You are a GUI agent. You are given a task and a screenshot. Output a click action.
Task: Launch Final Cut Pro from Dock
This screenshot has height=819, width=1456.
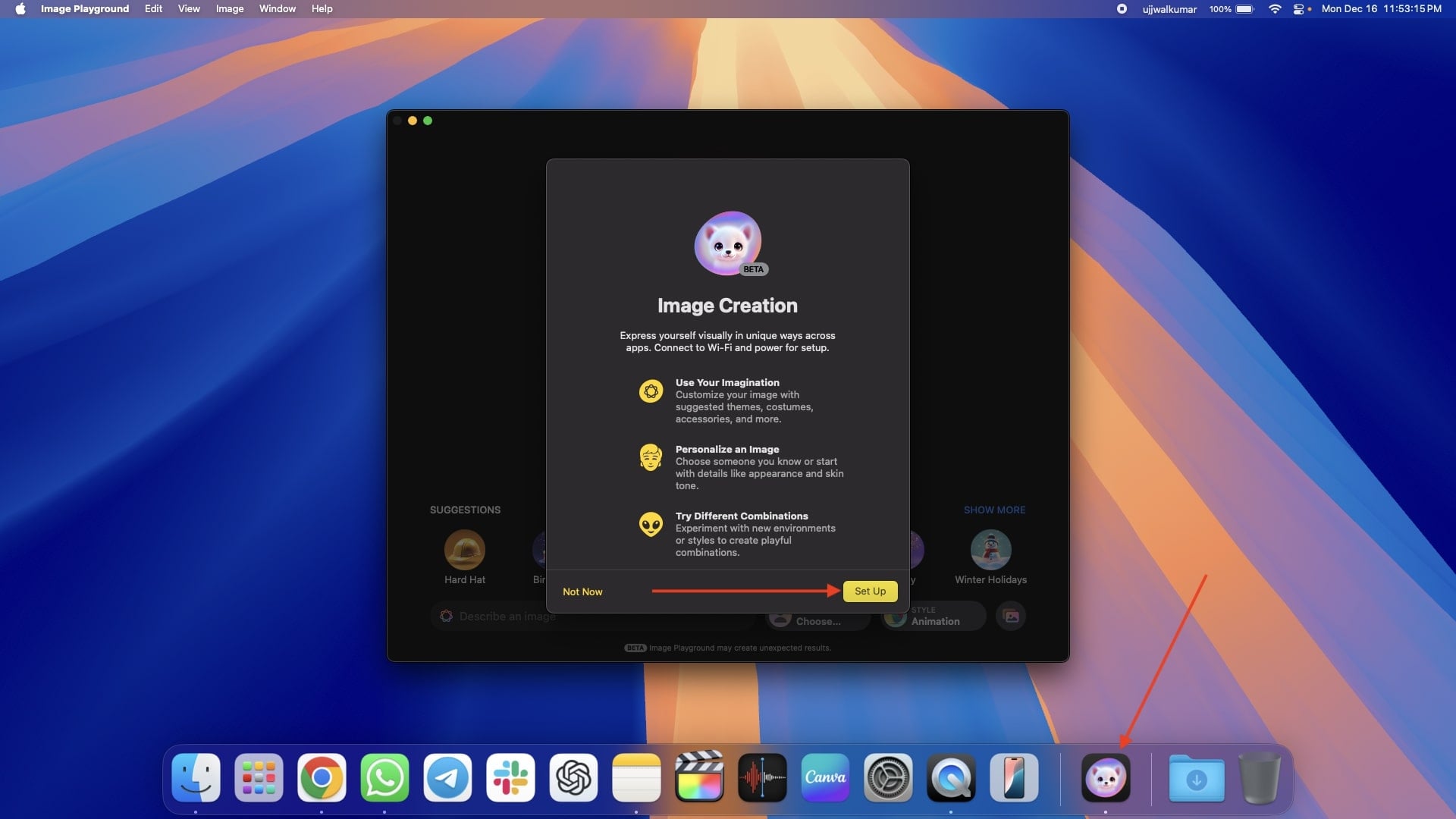pos(699,778)
